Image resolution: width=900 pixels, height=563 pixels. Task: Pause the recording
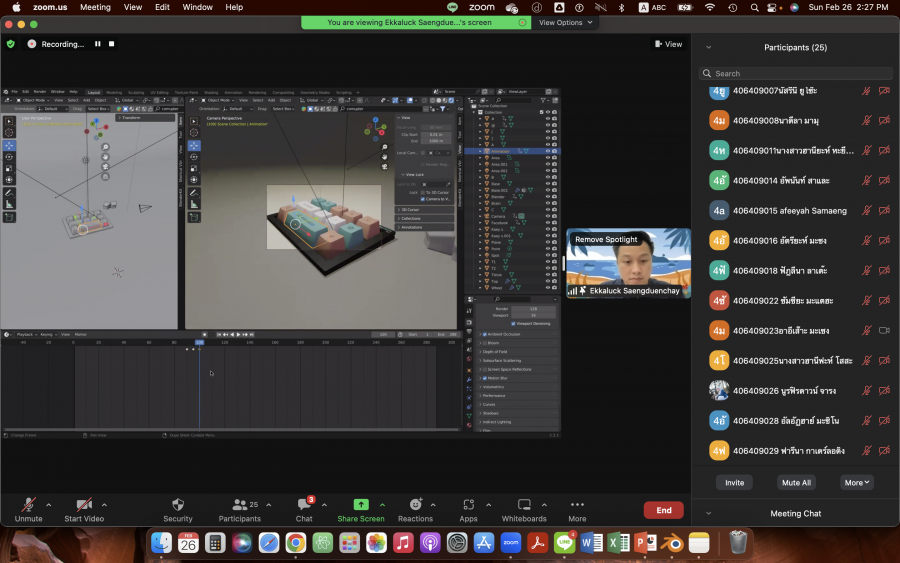pyautogui.click(x=98, y=44)
